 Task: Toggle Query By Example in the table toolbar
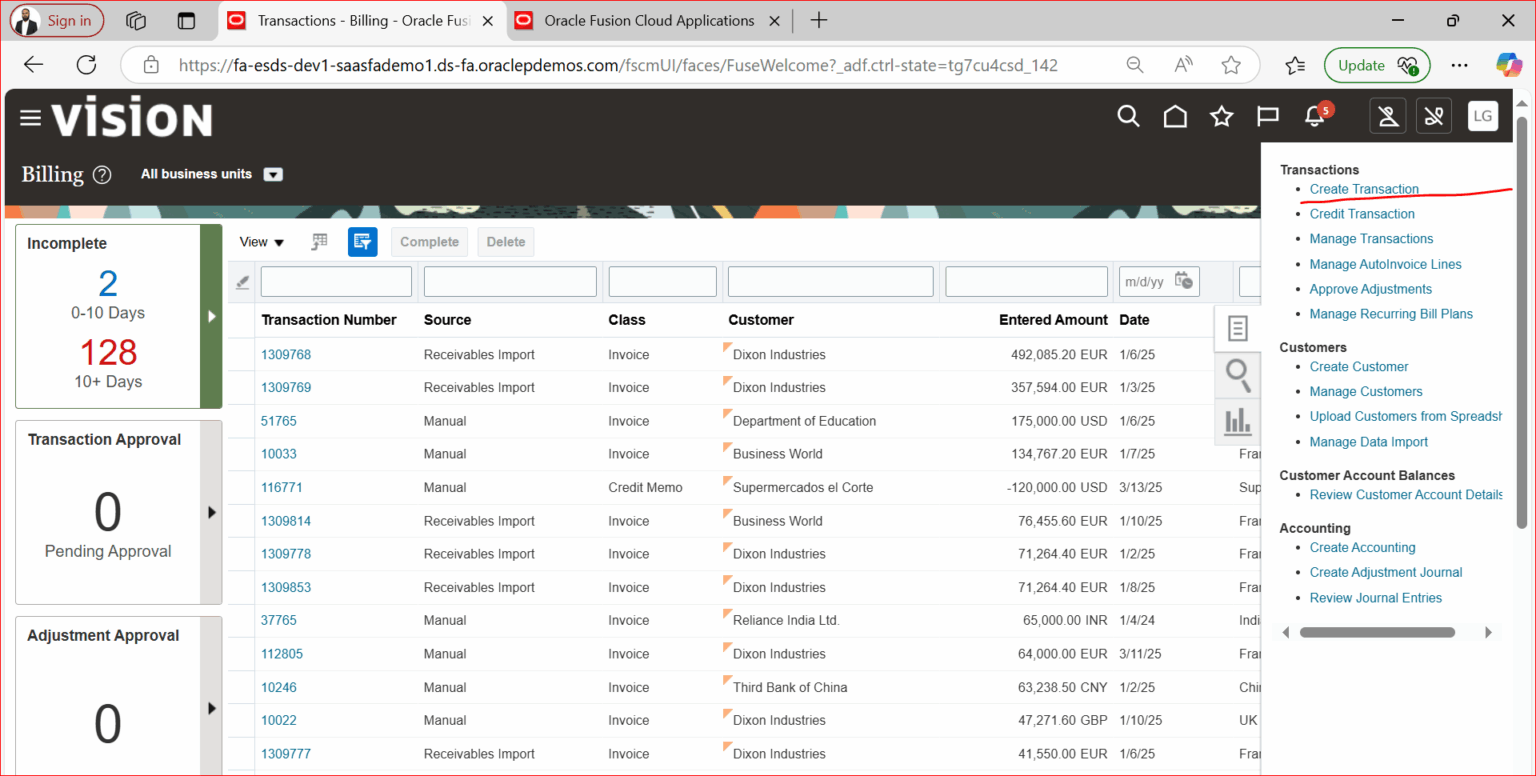(362, 241)
